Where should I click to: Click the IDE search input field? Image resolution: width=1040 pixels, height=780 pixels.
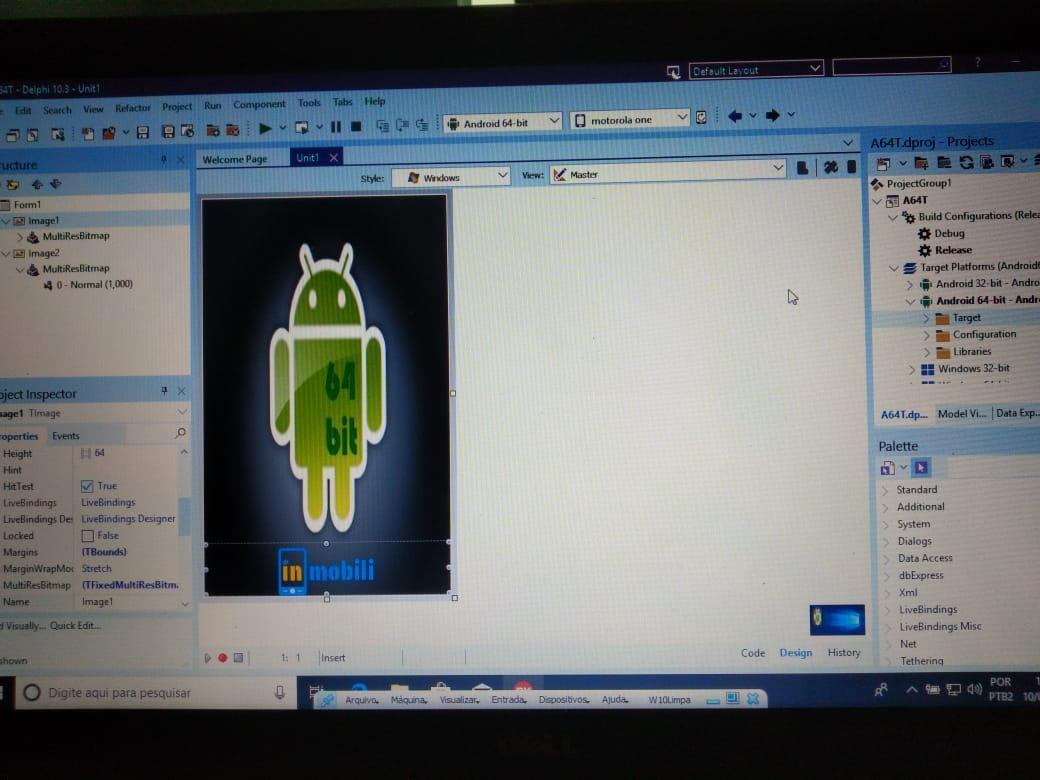click(x=891, y=65)
